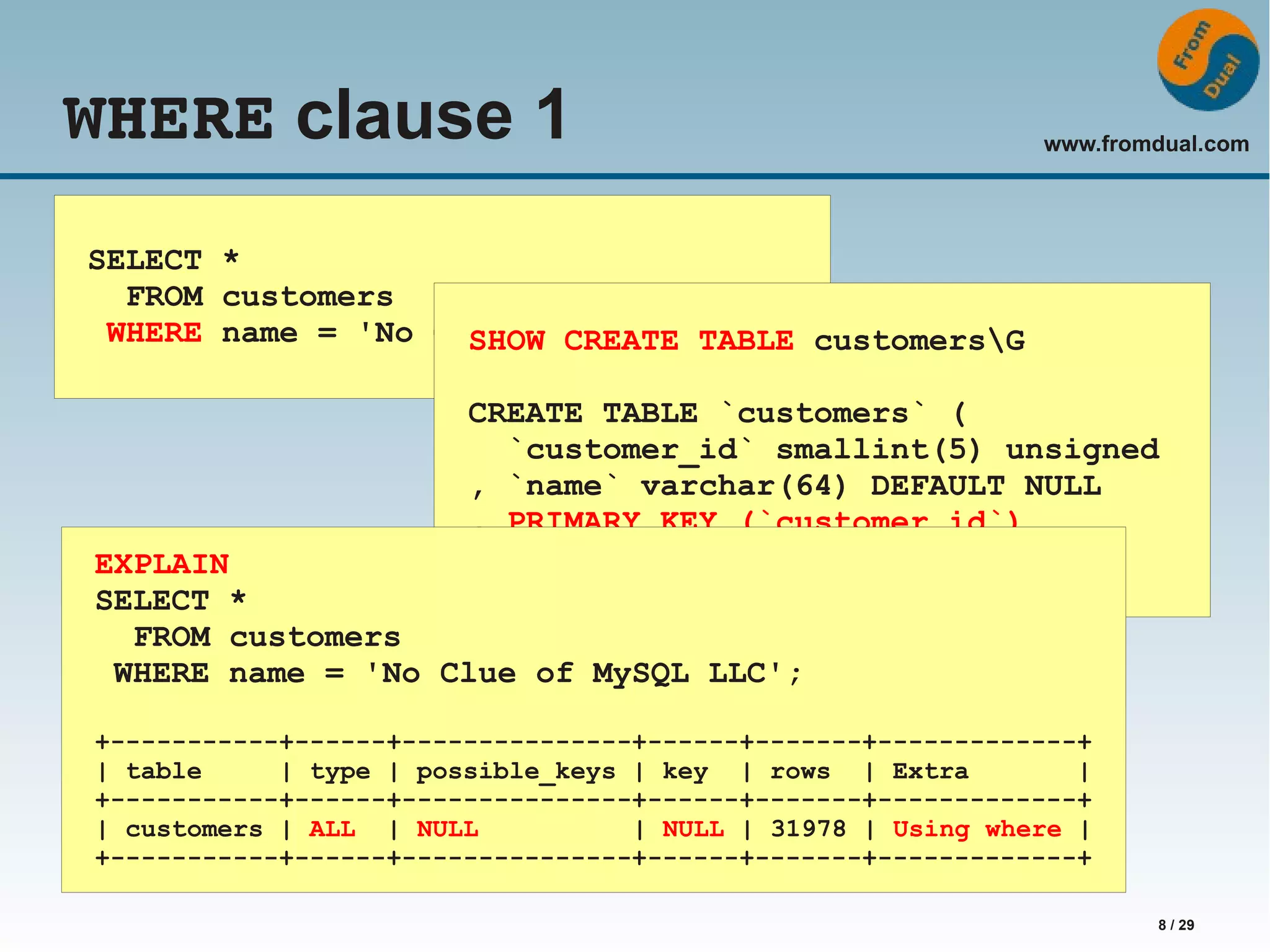Click the NULL value under possible_keys
This screenshot has width=1270, height=952.
(447, 829)
